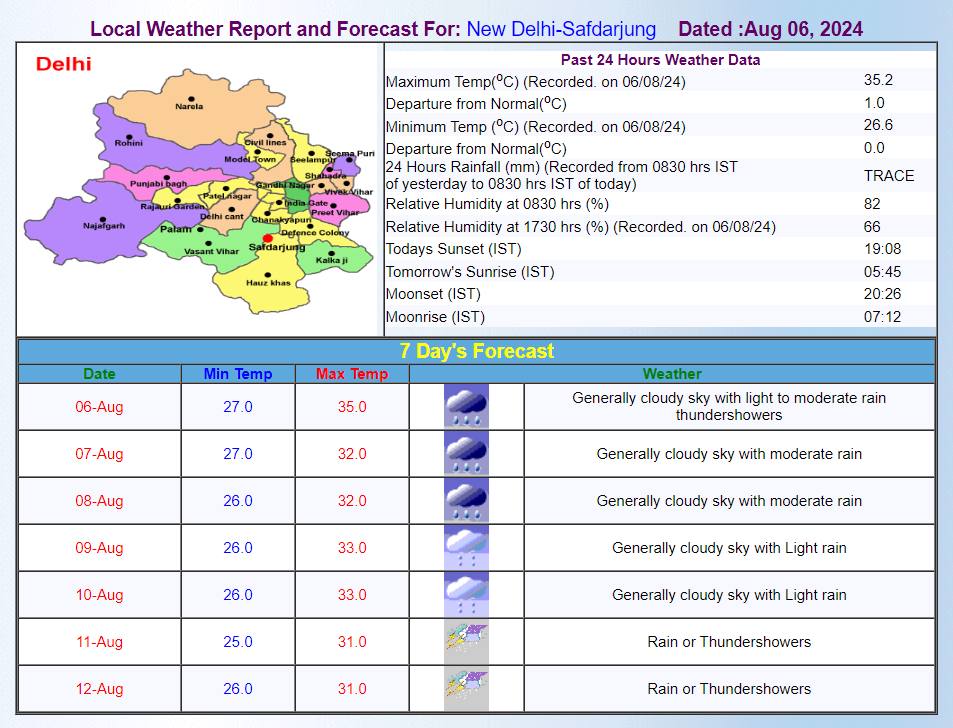
Task: Click the Weather column header
Action: [x=672, y=374]
